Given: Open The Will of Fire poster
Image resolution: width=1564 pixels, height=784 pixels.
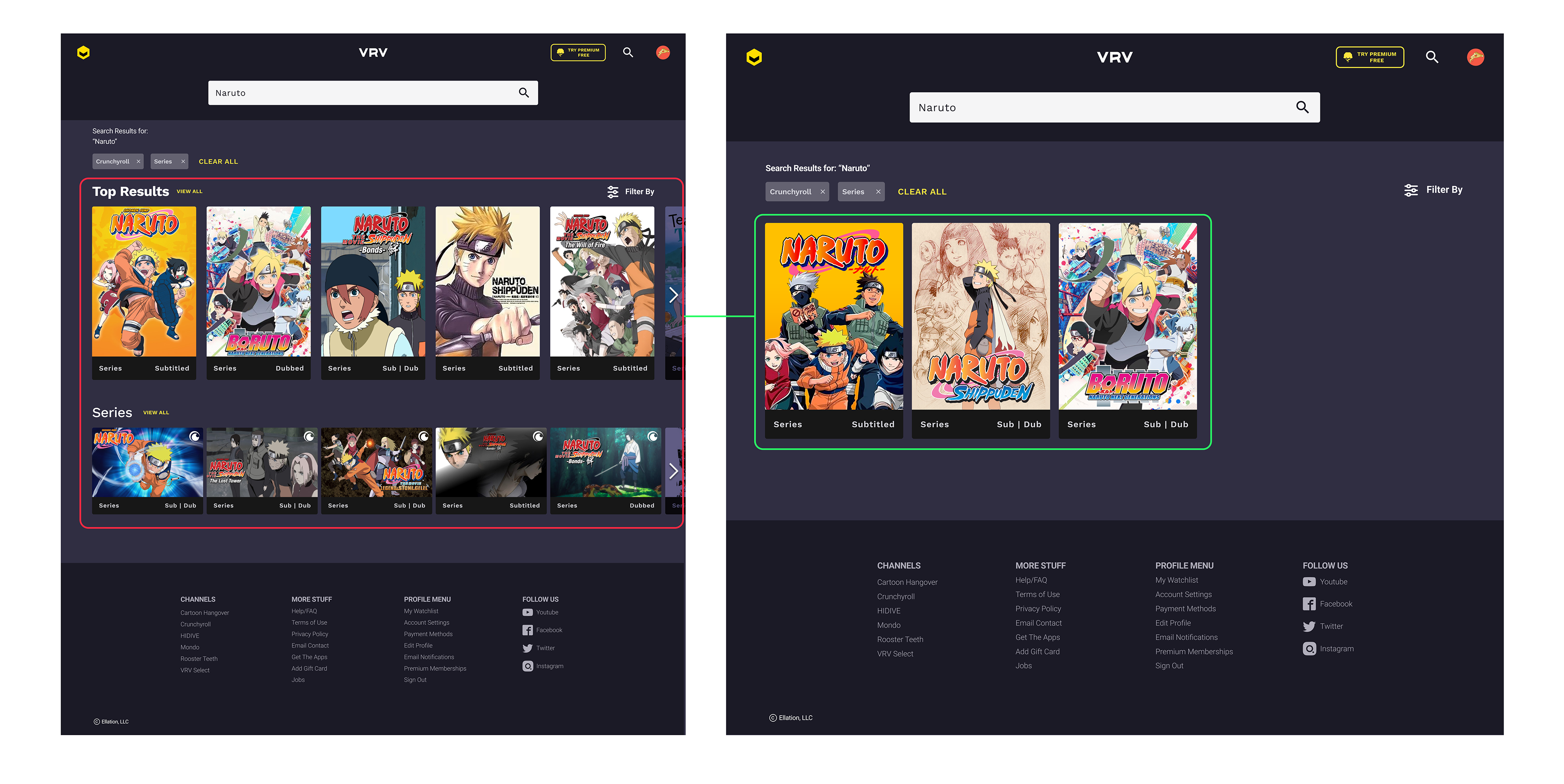Looking at the screenshot, I should (602, 293).
